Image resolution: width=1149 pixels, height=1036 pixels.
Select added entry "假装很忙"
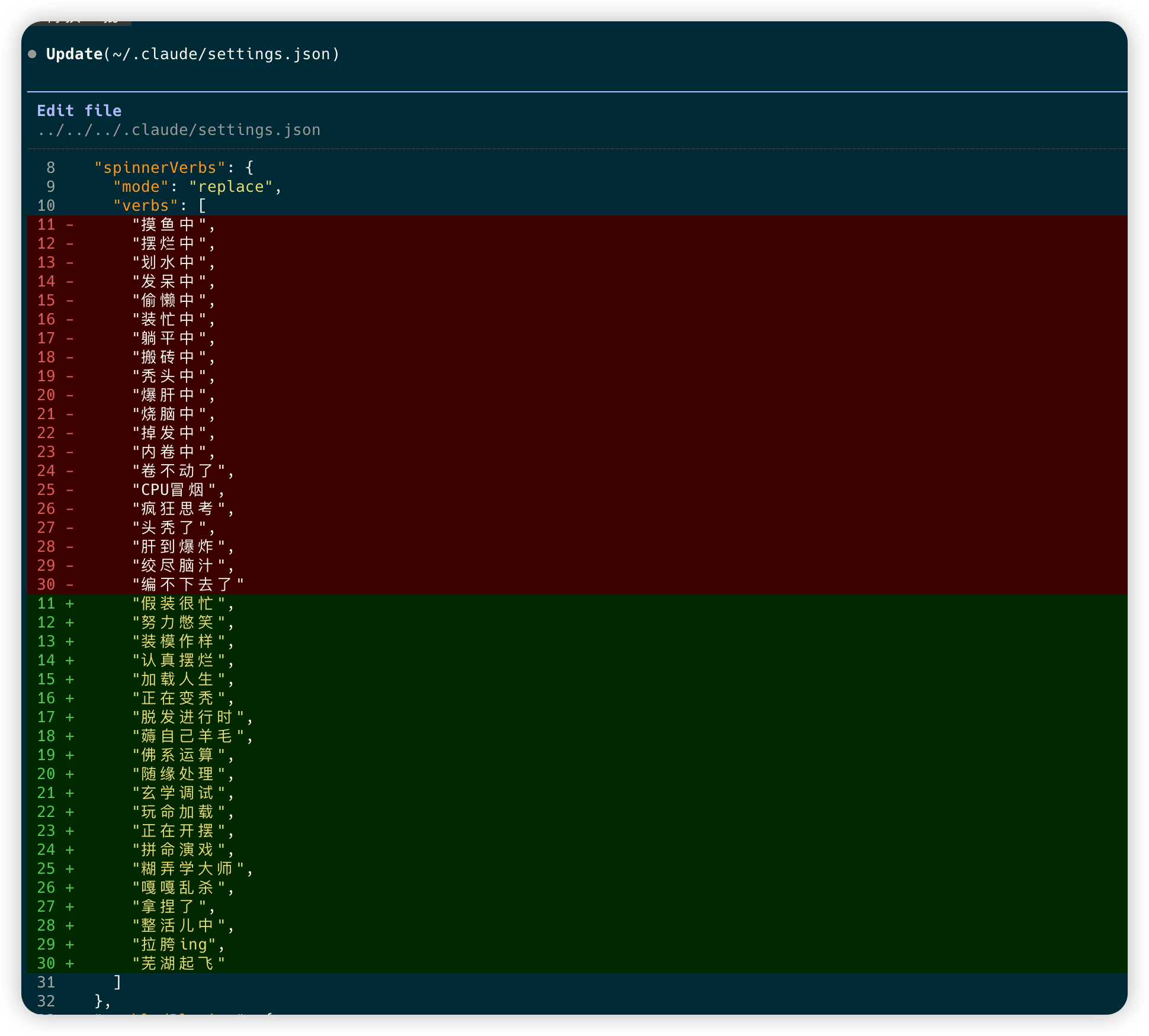point(179,603)
